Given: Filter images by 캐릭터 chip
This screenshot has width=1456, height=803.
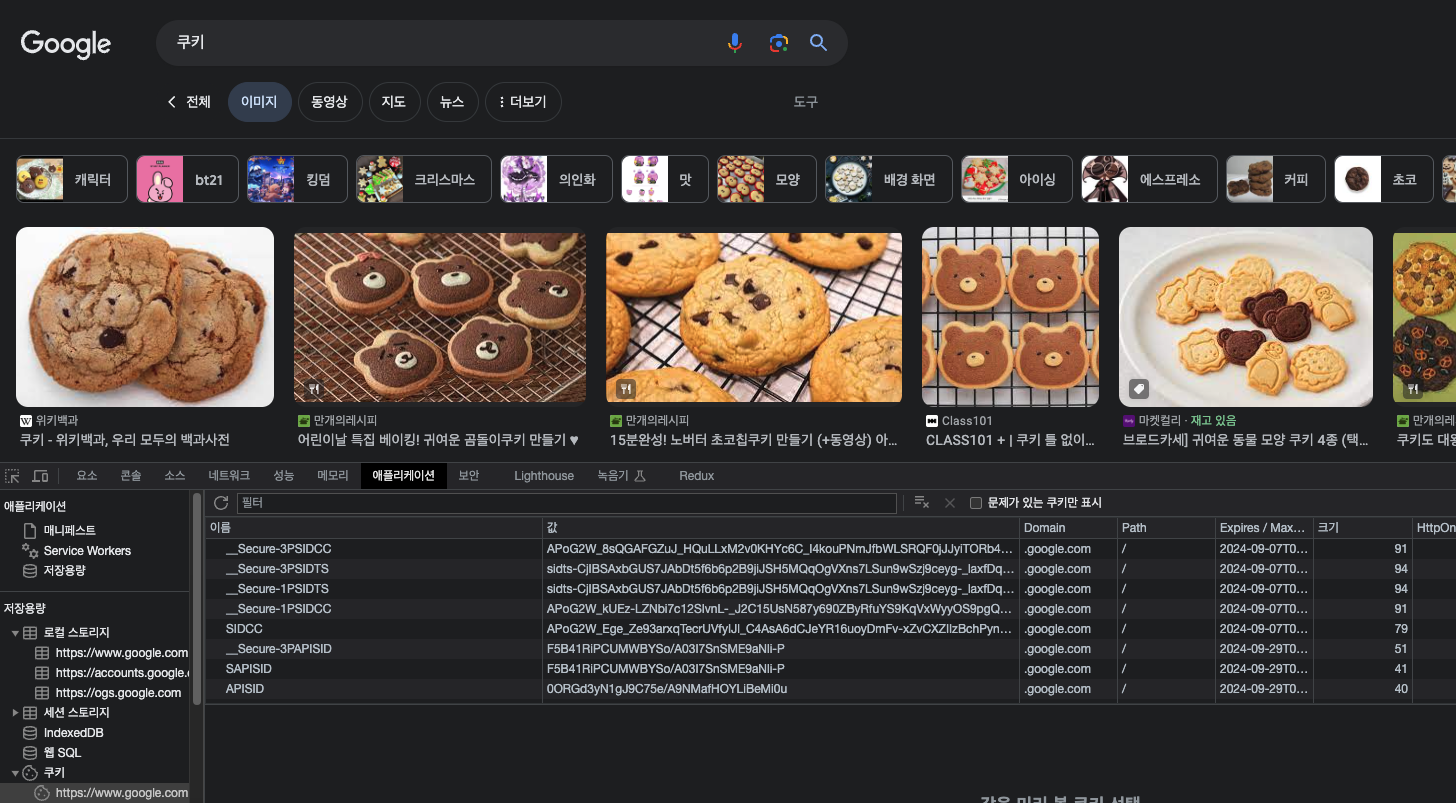Looking at the screenshot, I should [72, 179].
